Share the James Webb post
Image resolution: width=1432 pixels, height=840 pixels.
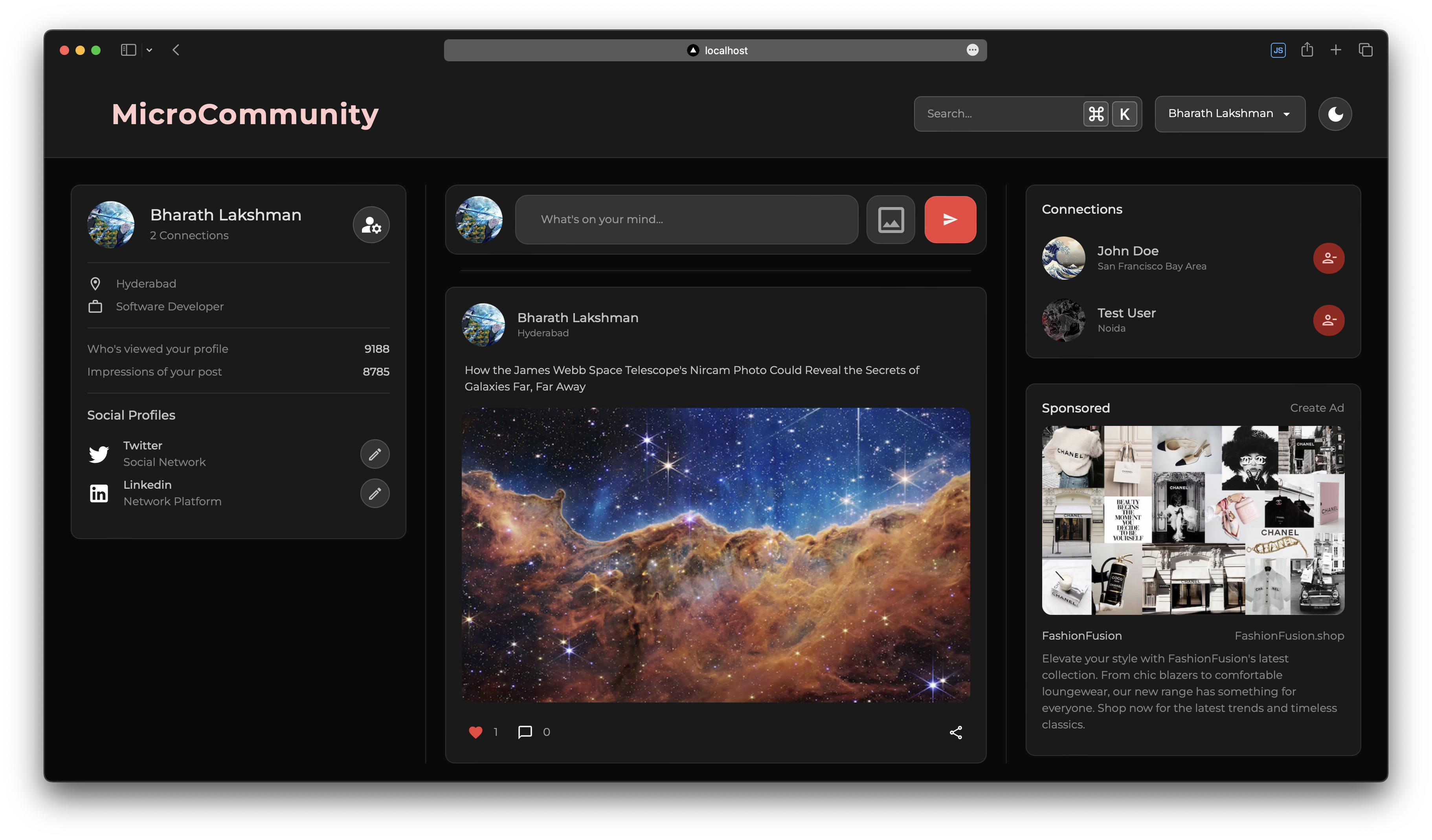956,732
